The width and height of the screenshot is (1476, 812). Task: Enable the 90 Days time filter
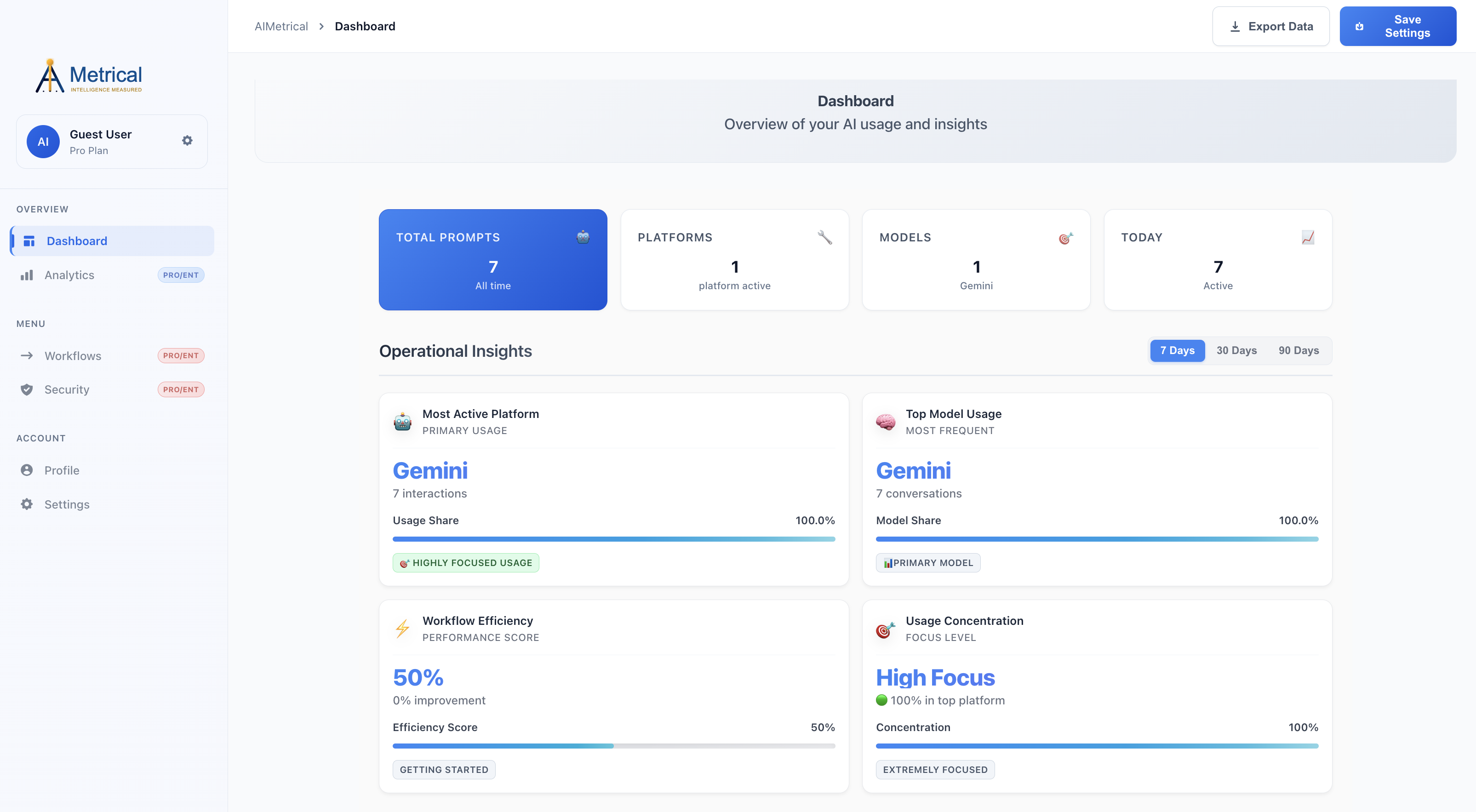tap(1299, 350)
